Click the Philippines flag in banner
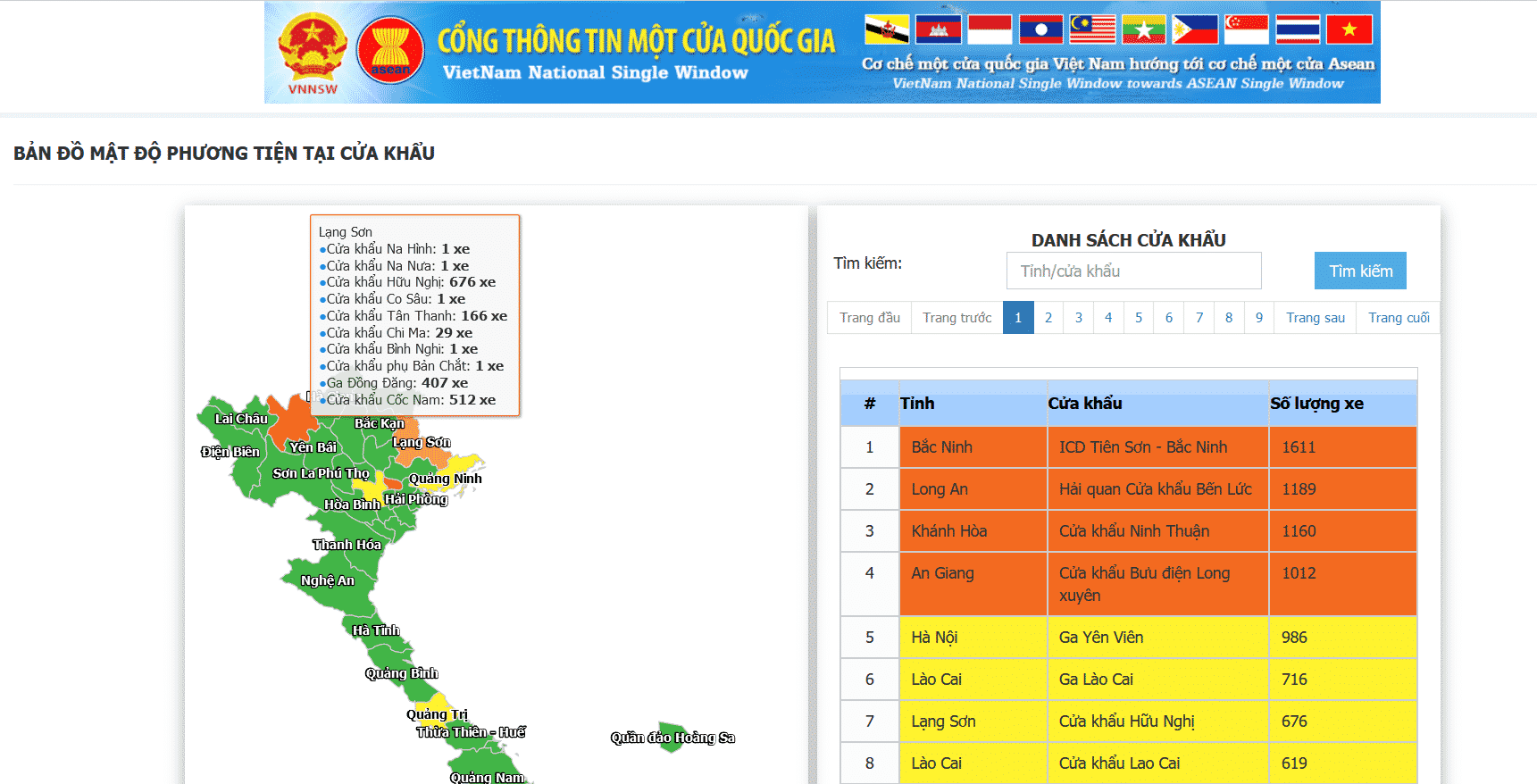Screen dimensions: 1537x784 point(1195,29)
